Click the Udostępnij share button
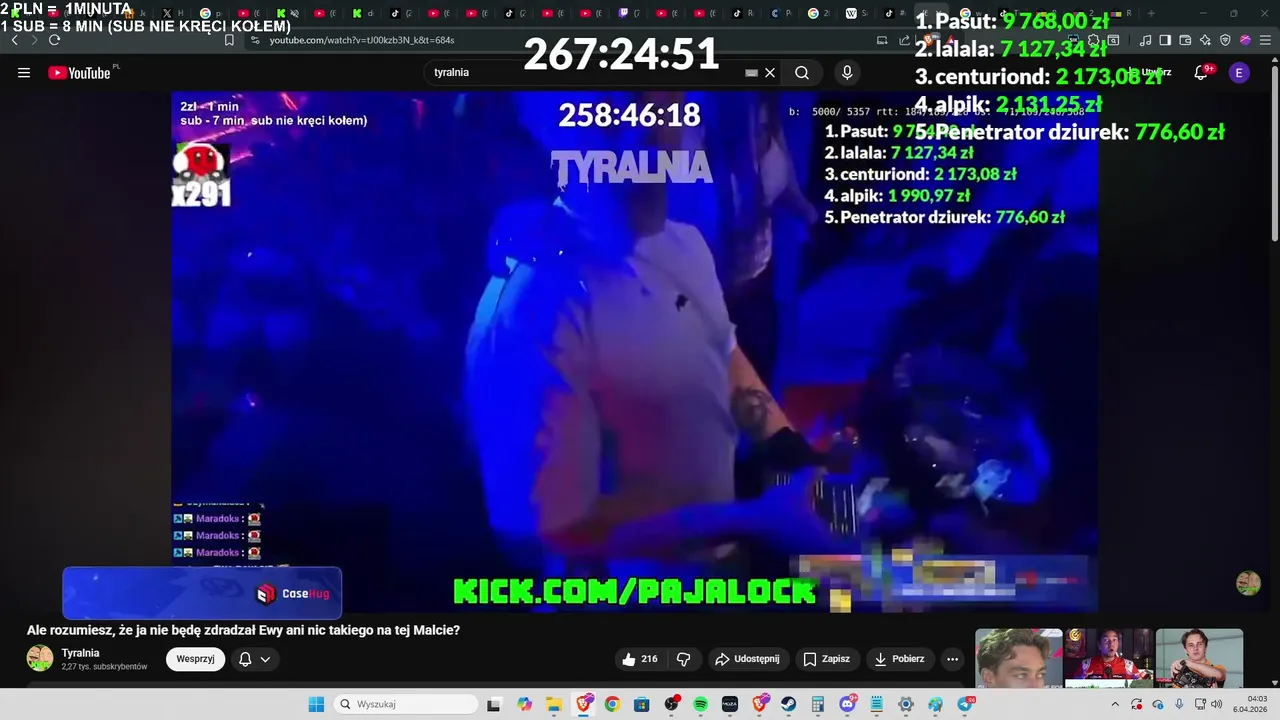 [747, 659]
